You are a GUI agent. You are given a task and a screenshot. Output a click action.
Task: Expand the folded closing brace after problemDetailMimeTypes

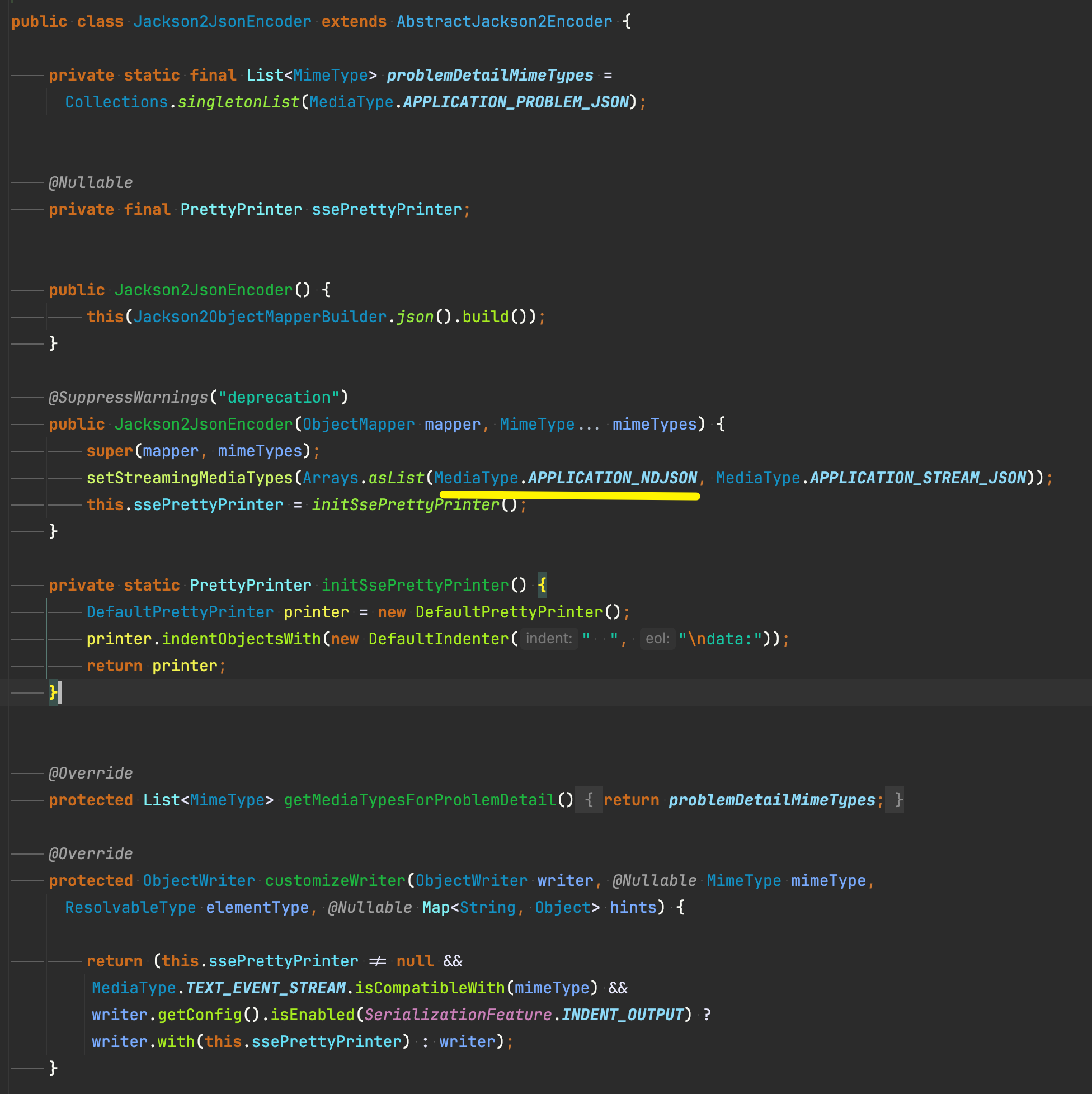(898, 800)
